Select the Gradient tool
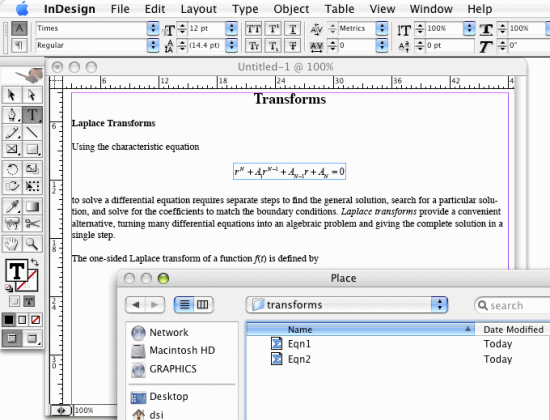550x420 pixels. pyautogui.click(x=32, y=207)
